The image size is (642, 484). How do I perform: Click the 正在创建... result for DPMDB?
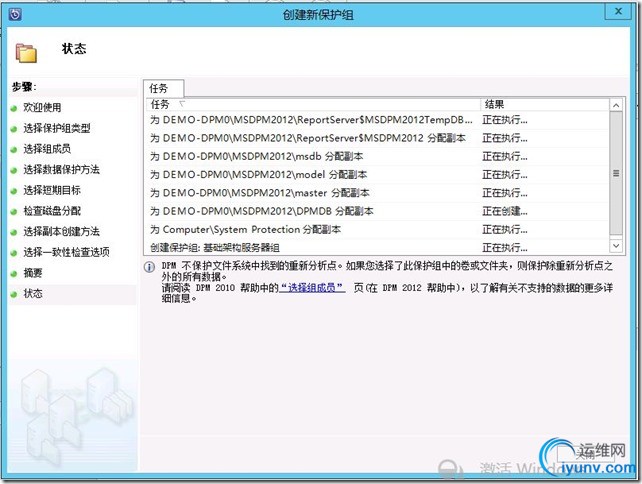click(505, 212)
